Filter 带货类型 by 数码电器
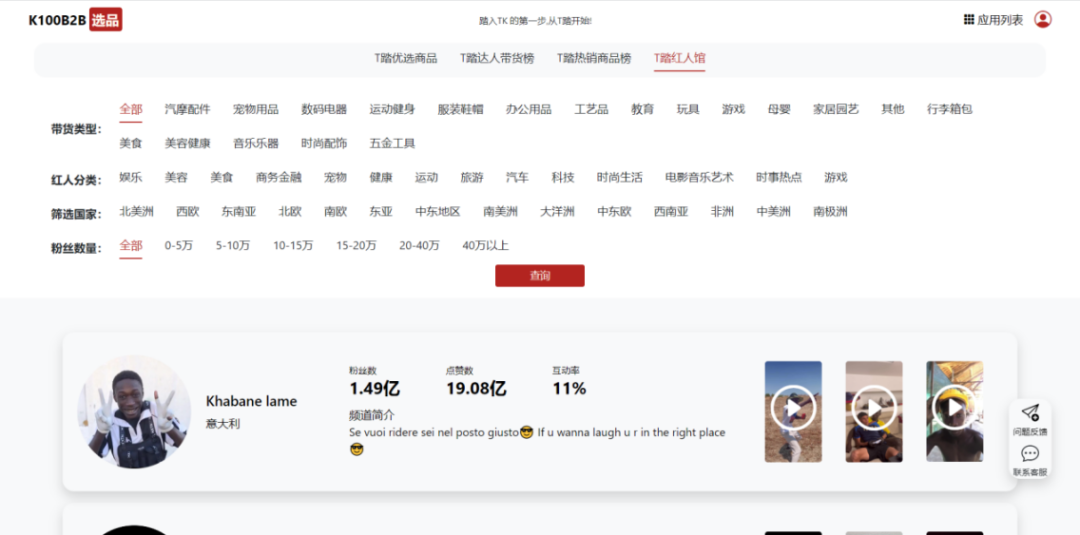Screen dimensions: 1080x535 pyautogui.click(x=324, y=109)
